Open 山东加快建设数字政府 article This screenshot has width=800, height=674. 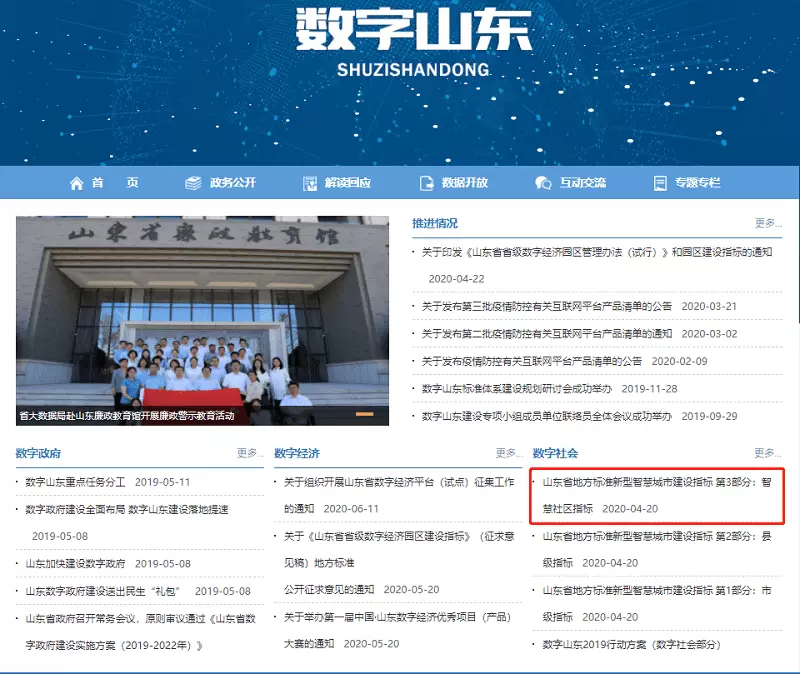(x=76, y=564)
